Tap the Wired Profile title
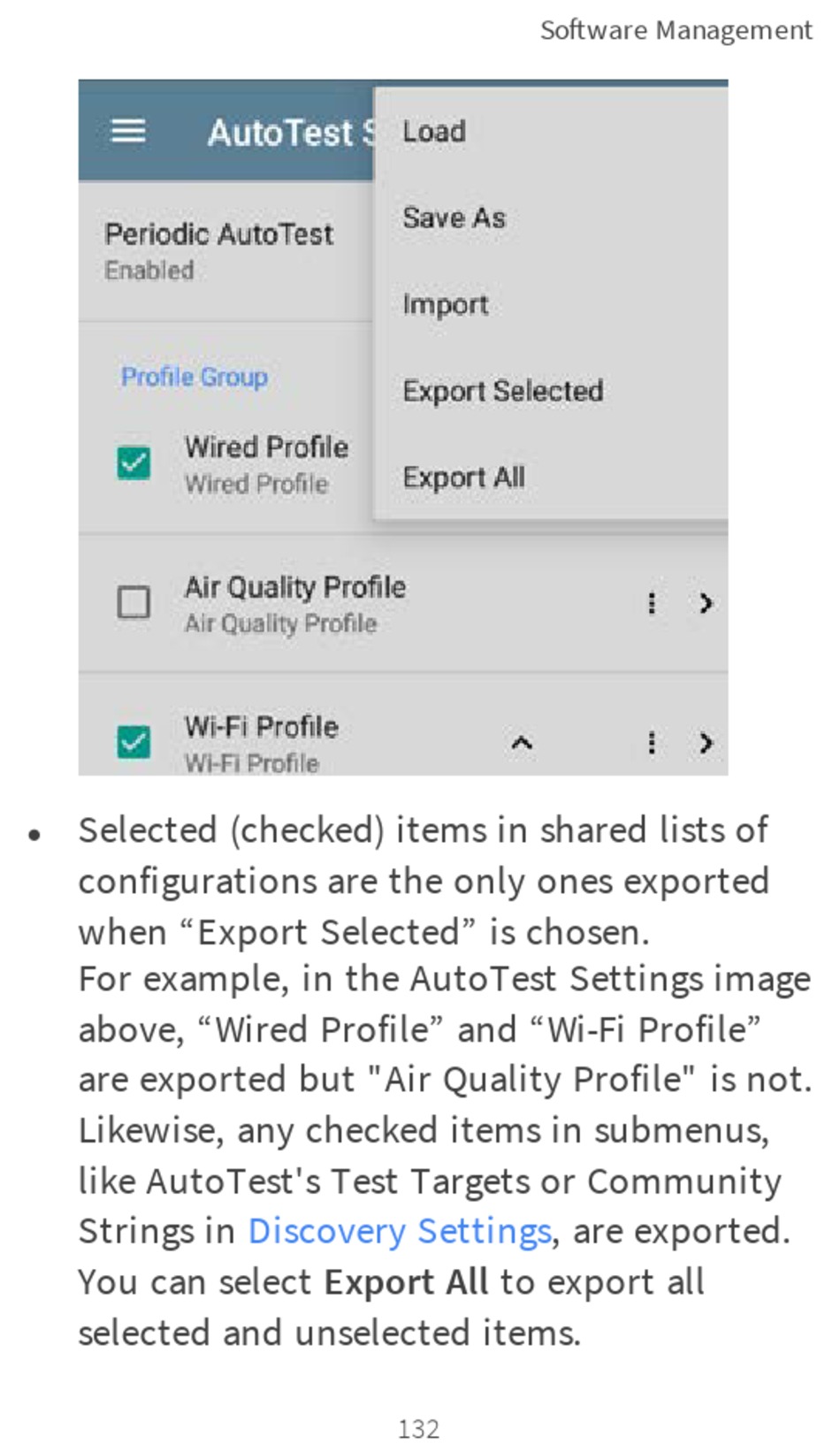This screenshot has width=840, height=1452. pos(266,447)
